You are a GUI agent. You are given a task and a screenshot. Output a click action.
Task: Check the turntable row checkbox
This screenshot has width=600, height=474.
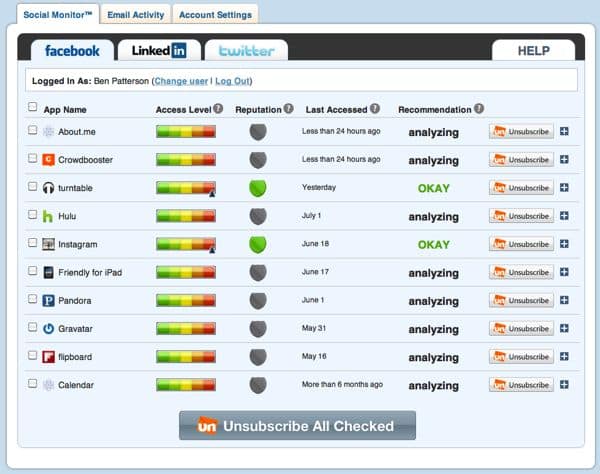coord(33,186)
